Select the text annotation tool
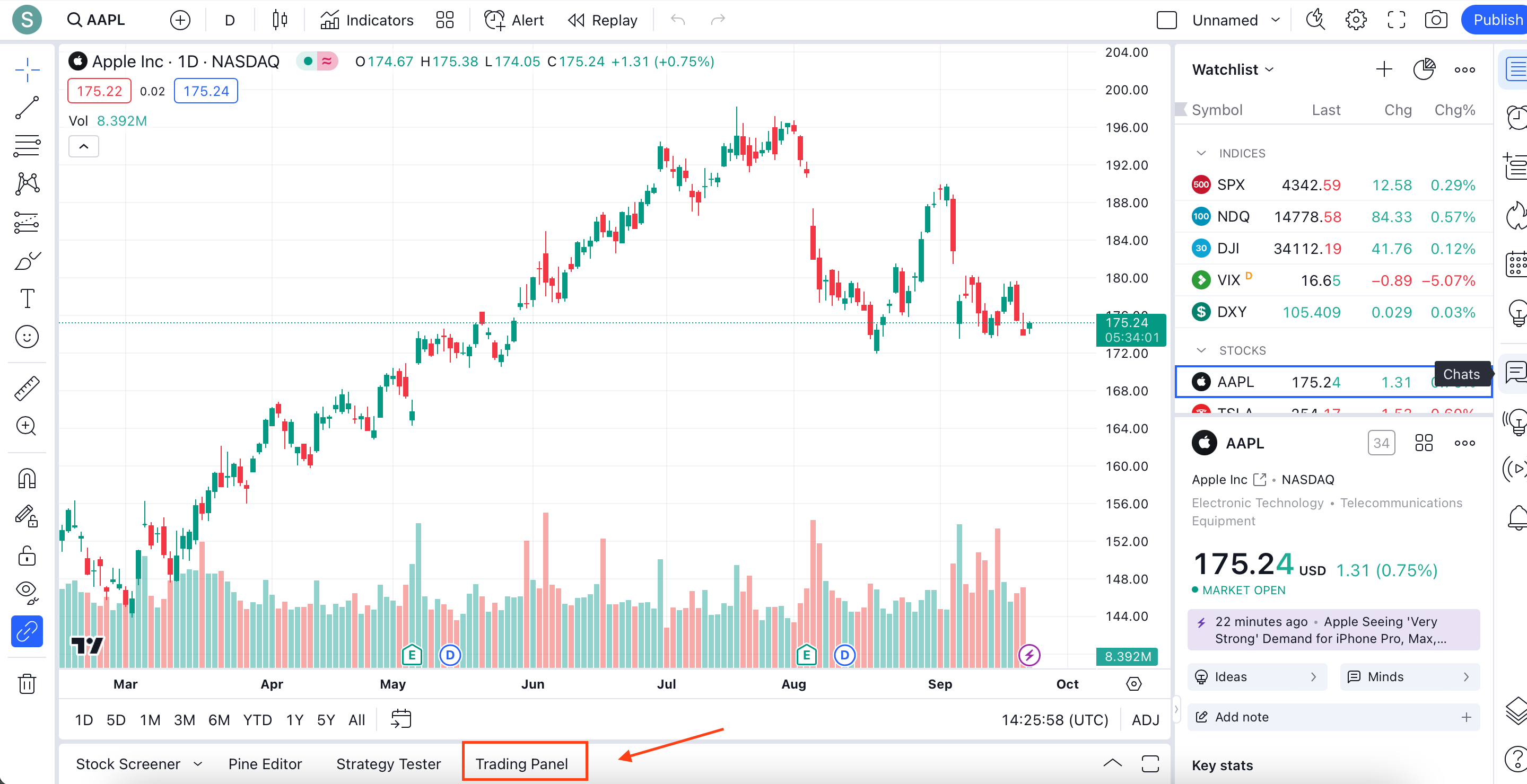1527x784 pixels. (27, 298)
